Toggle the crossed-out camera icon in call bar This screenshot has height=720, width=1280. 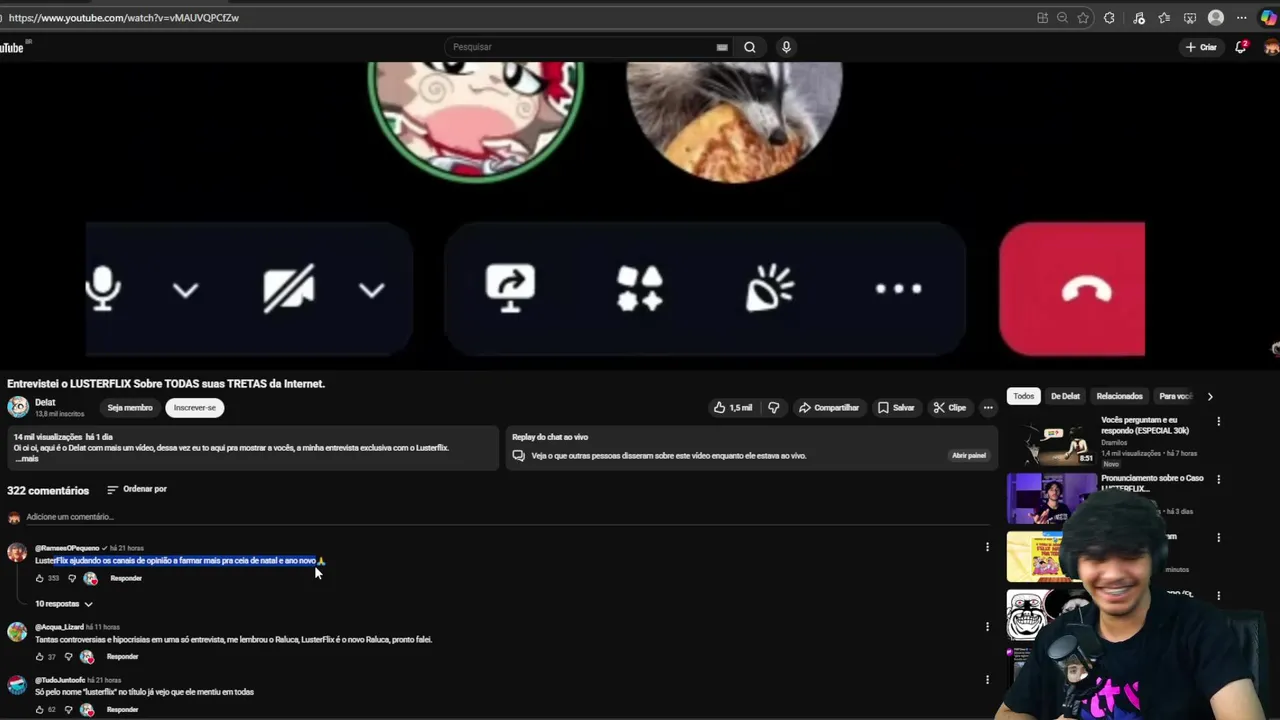[x=289, y=289]
